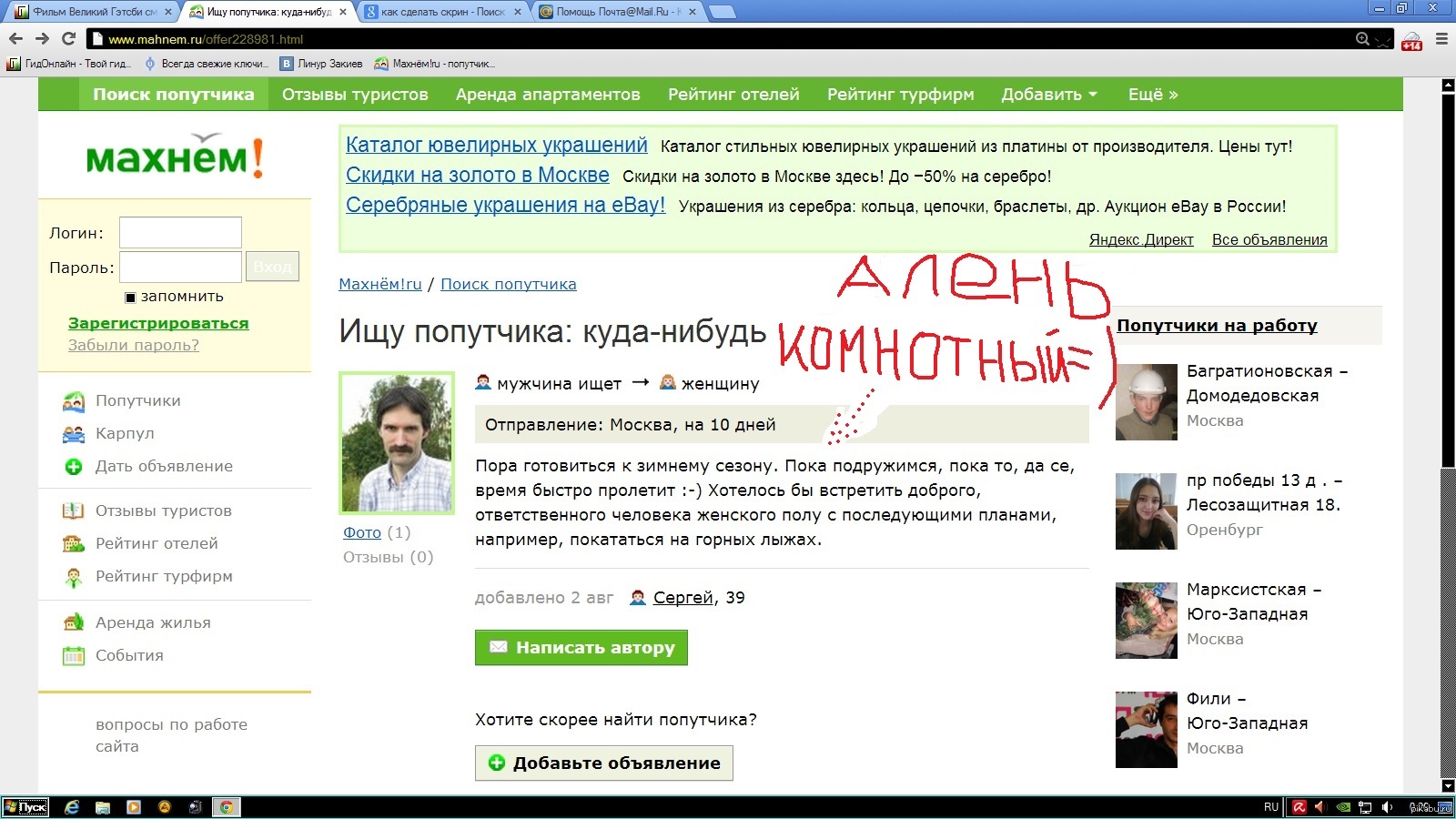Expand the Добавить dropdown menu

point(1048,95)
